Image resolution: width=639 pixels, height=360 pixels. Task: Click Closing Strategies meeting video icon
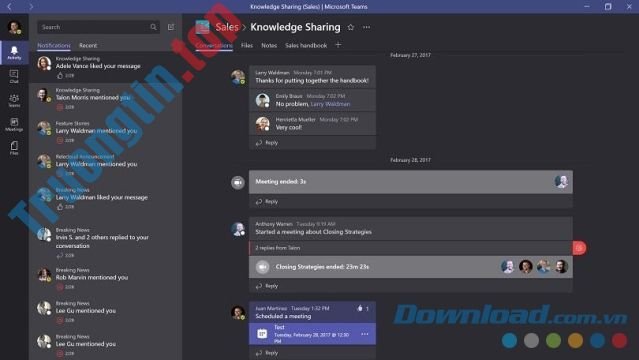pos(262,267)
